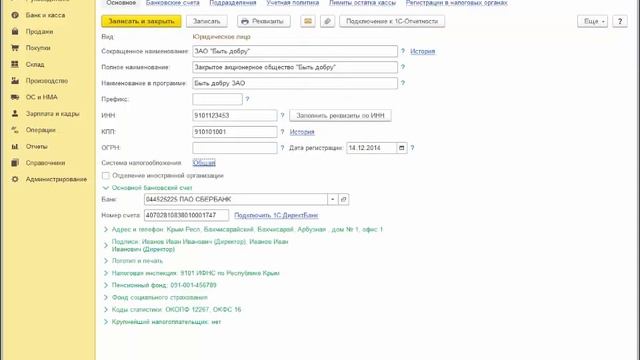Click the empty Префикс input field
The width and height of the screenshot is (640, 360).
pos(218,99)
